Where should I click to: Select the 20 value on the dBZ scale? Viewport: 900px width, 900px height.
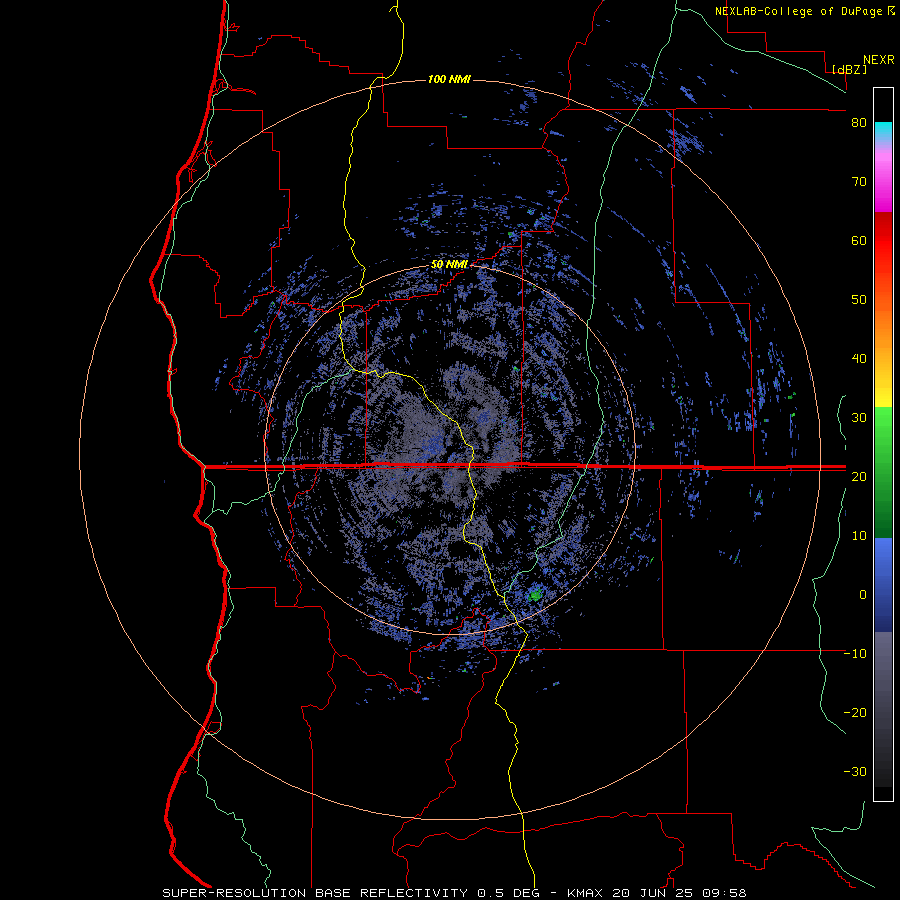click(x=859, y=476)
